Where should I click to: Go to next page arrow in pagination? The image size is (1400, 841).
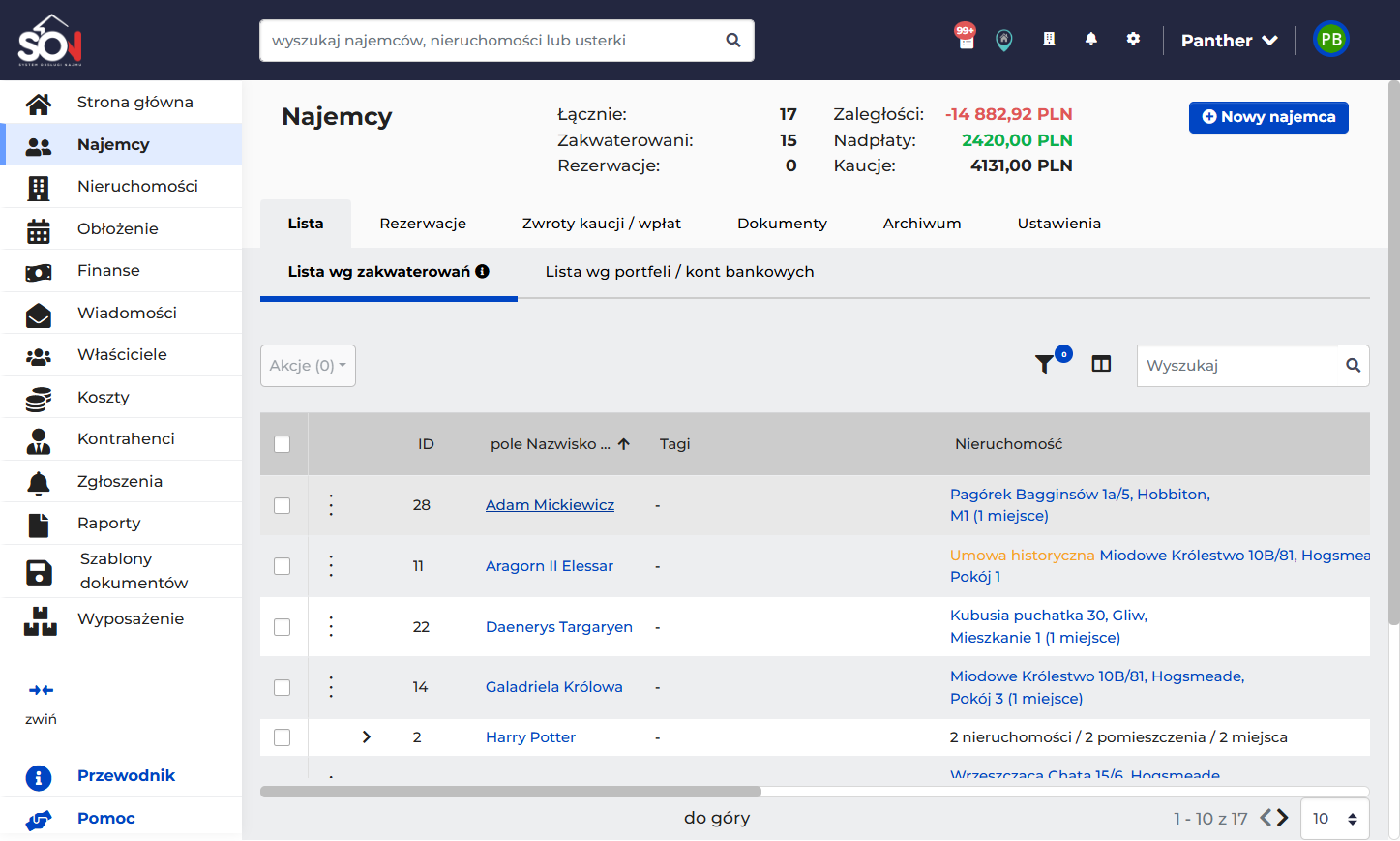click(1283, 818)
